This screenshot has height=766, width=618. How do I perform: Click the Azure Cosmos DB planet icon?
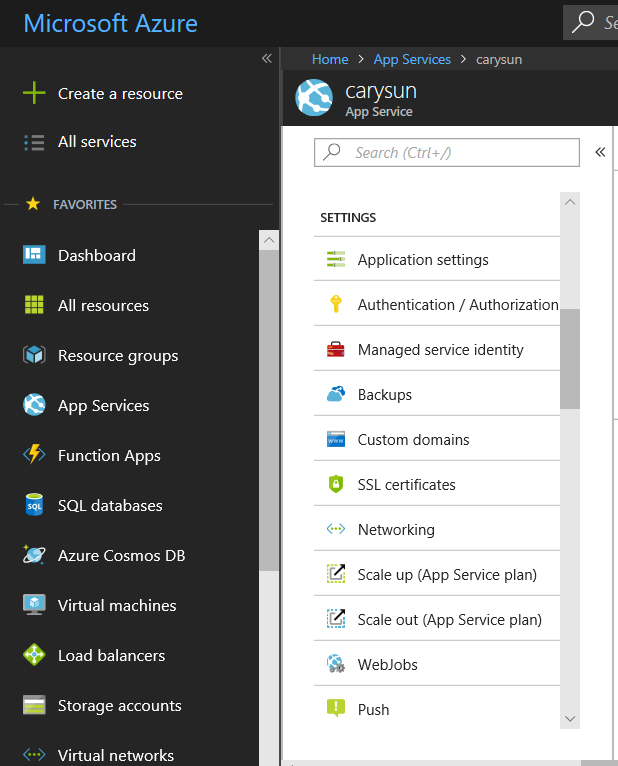34,554
